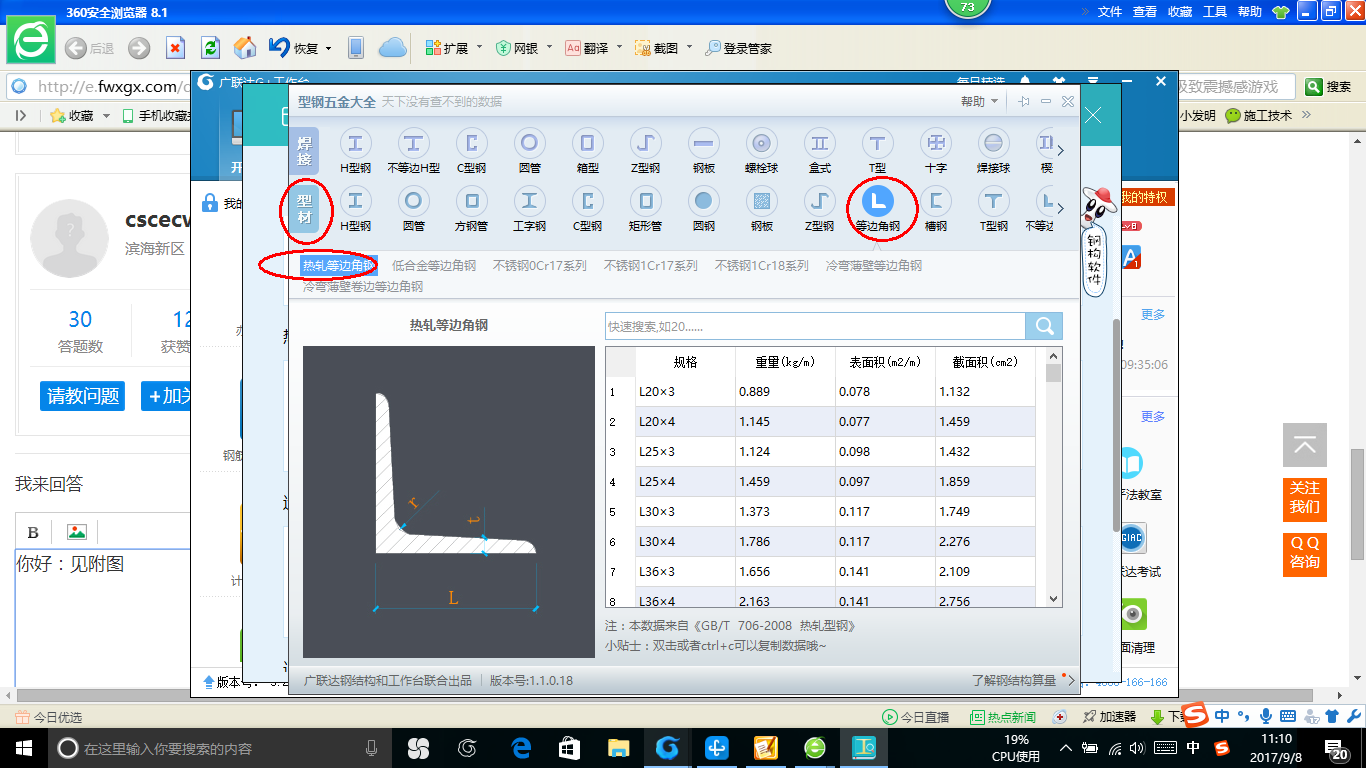Click the 快速搜索 quick search field

pyautogui.click(x=815, y=326)
